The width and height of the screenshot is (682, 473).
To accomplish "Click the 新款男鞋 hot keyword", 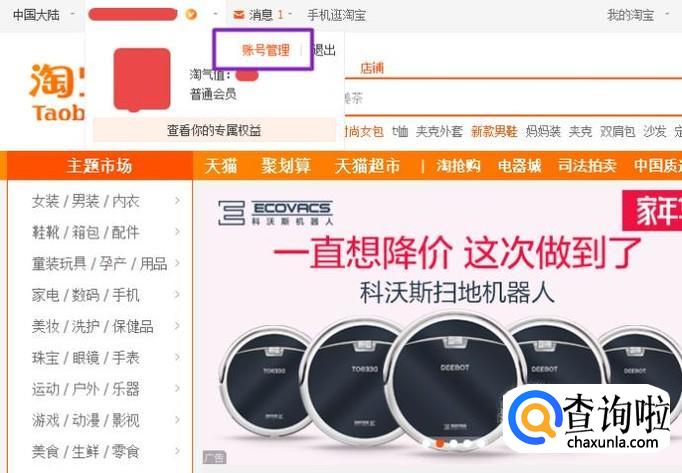I will click(494, 131).
